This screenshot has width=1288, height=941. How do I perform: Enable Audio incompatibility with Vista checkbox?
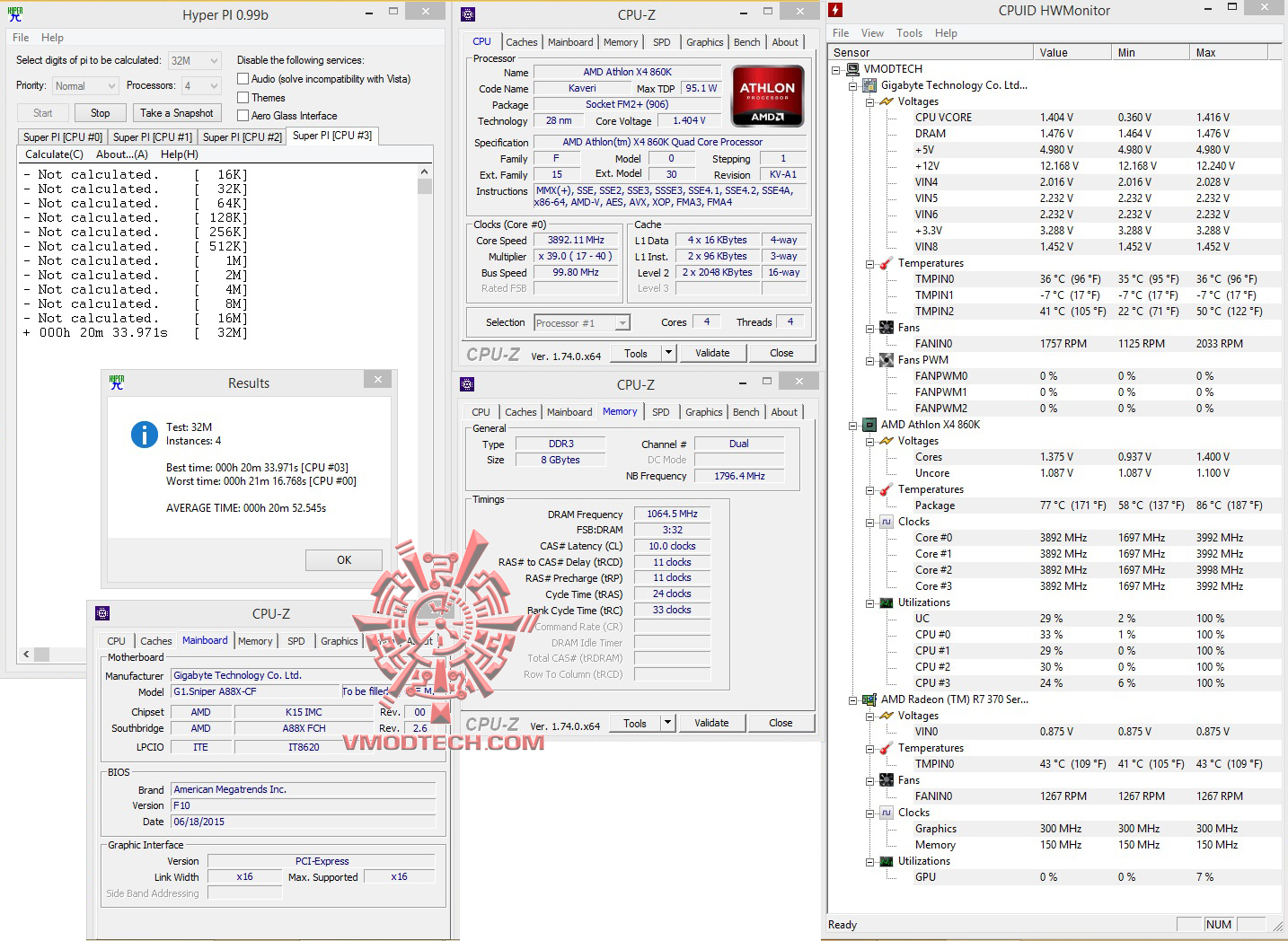click(243, 79)
